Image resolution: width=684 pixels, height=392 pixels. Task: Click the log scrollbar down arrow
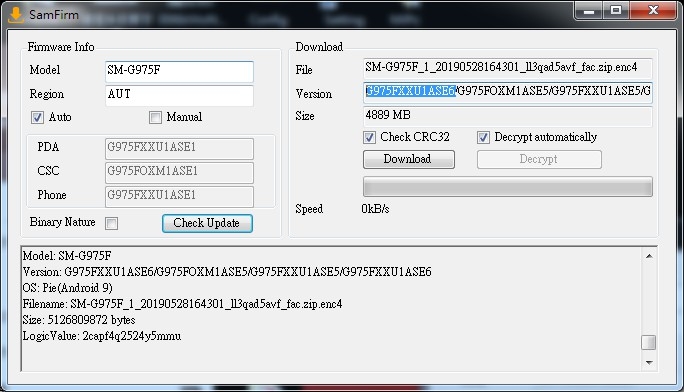(x=649, y=362)
